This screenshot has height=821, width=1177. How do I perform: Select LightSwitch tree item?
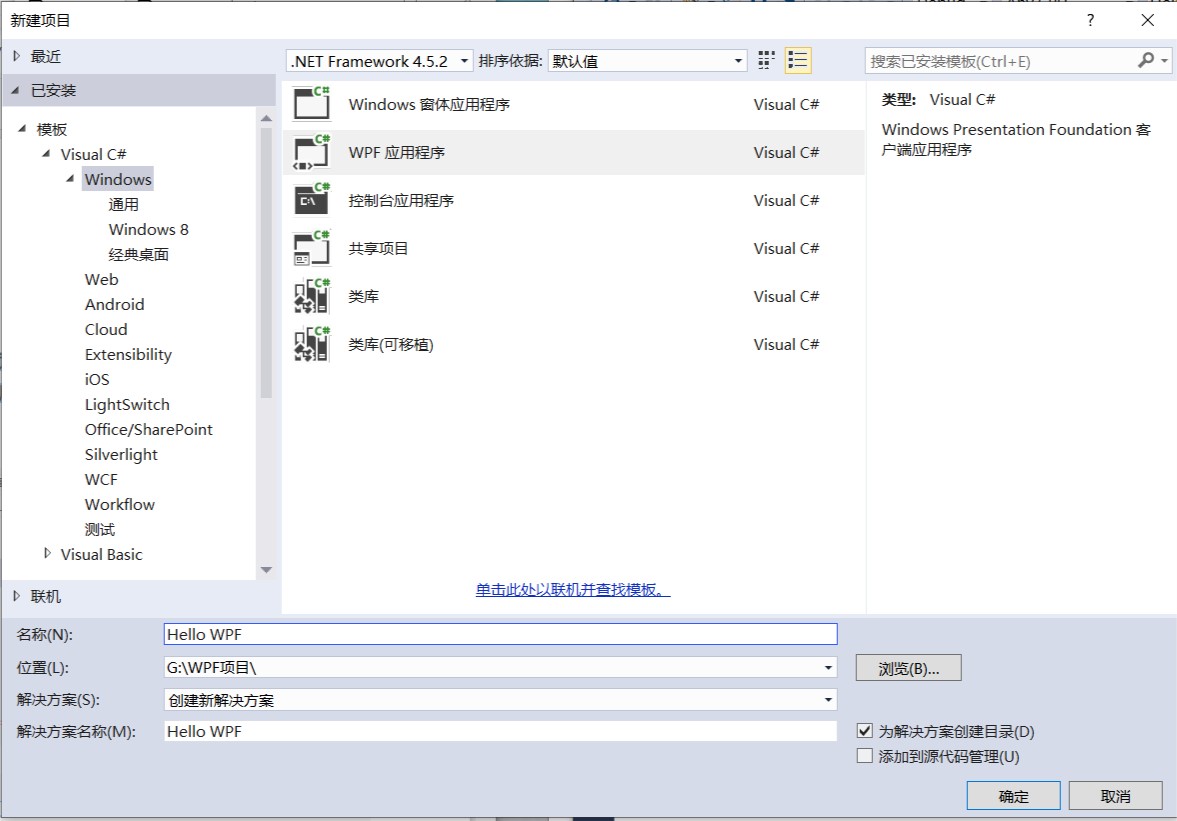(127, 404)
